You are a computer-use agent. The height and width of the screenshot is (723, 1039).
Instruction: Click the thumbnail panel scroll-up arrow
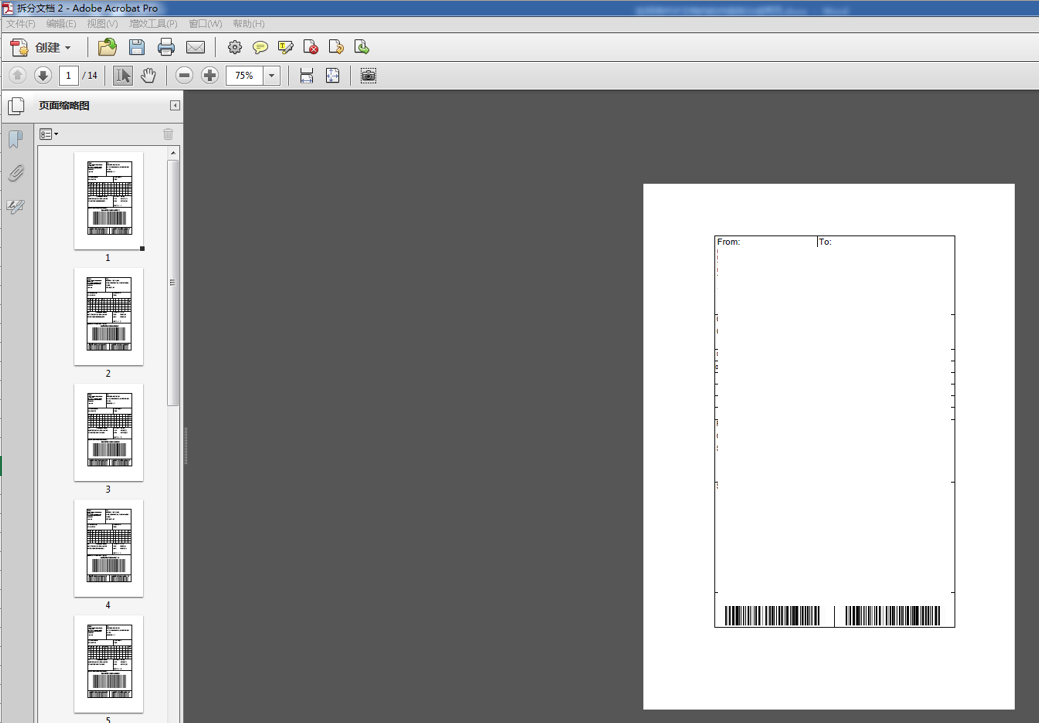[174, 153]
